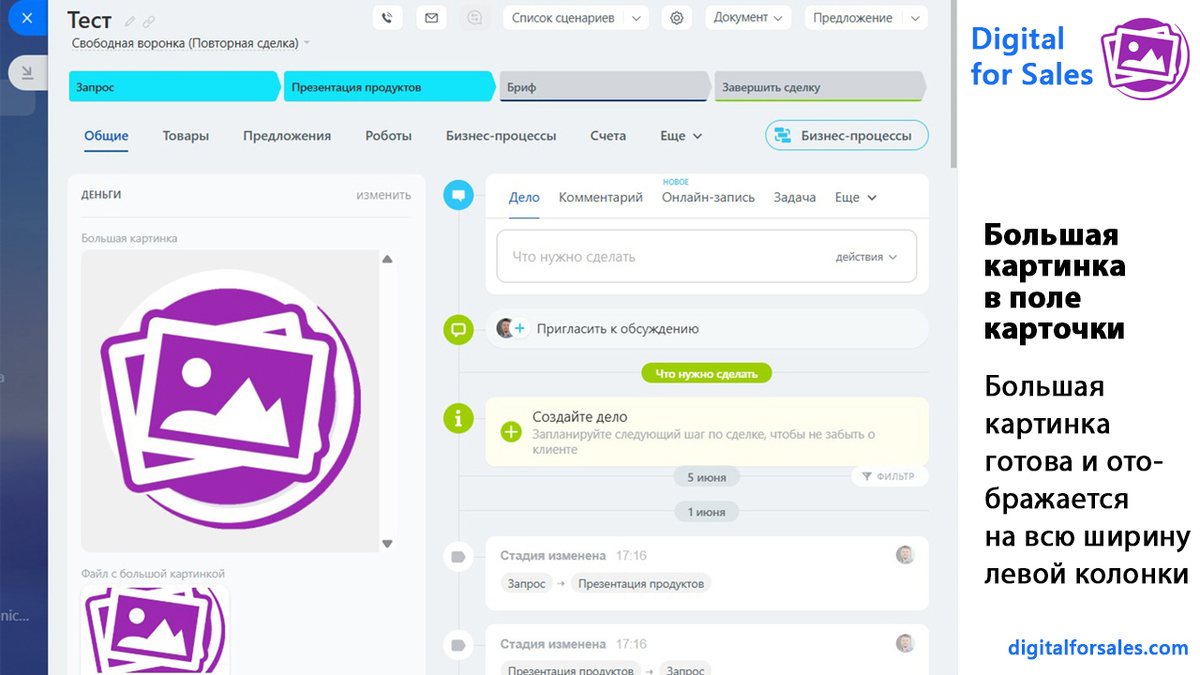Edit deal title with the pencil icon
Image resolution: width=1200 pixels, height=675 pixels.
130,21
